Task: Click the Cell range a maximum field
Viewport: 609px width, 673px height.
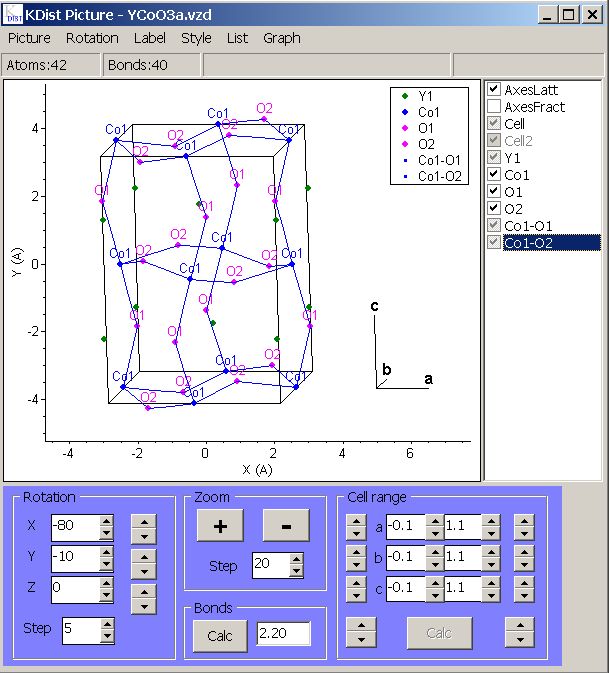Action: 463,527
